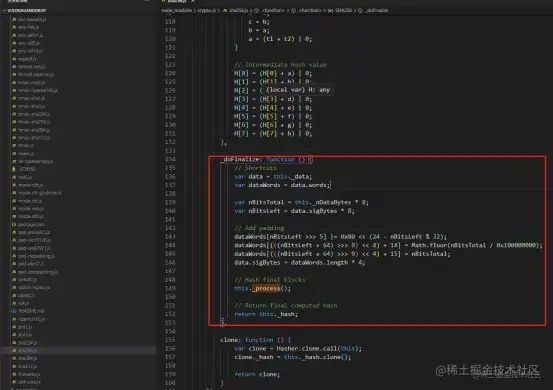
Task: Open pad-nopadding.js in the file tree
Action: point(36,256)
